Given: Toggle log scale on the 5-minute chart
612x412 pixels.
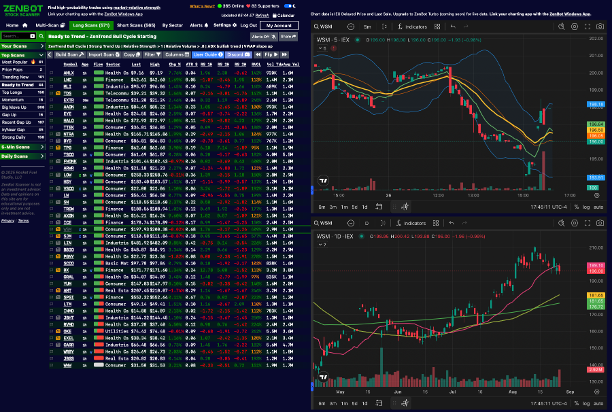Looking at the screenshot, I should [586, 207].
